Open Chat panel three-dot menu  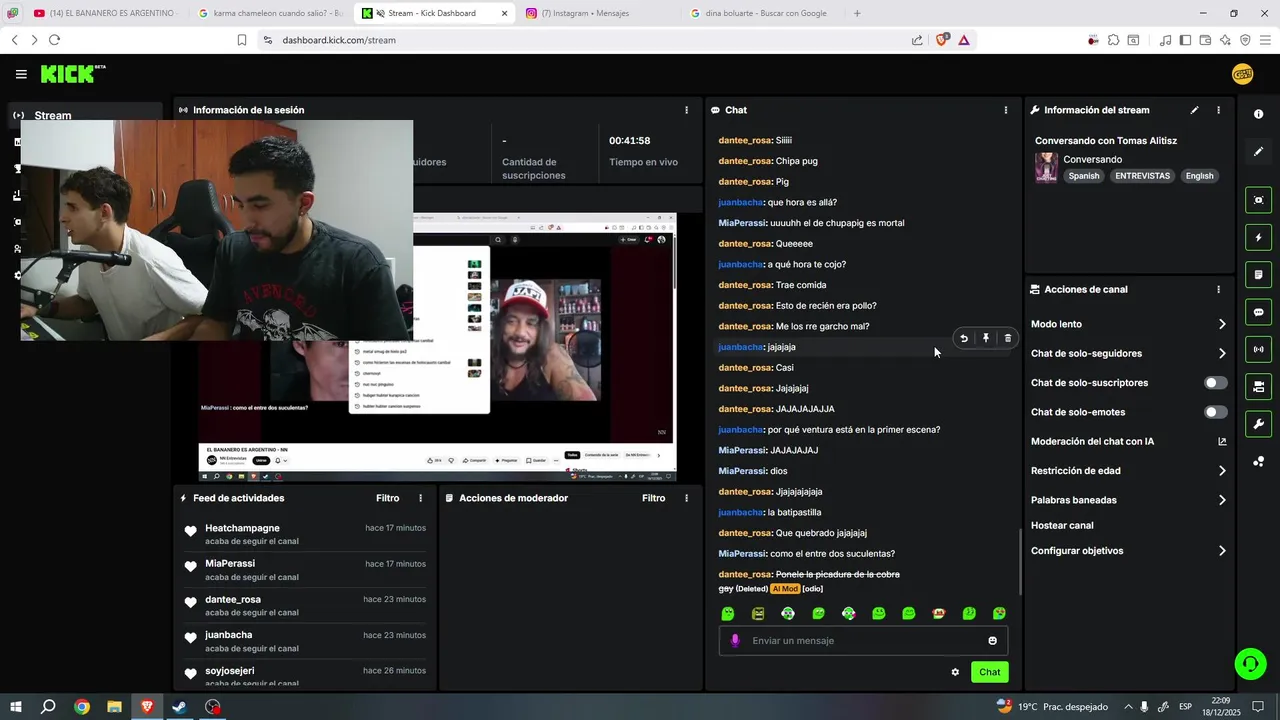point(1006,110)
